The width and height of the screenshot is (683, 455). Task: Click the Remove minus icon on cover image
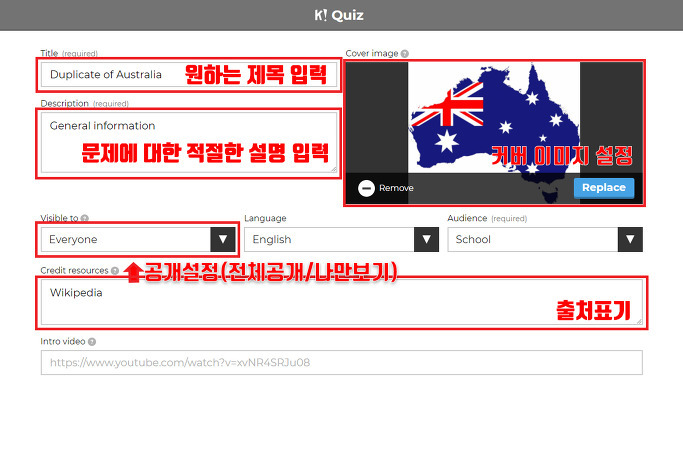pos(366,188)
